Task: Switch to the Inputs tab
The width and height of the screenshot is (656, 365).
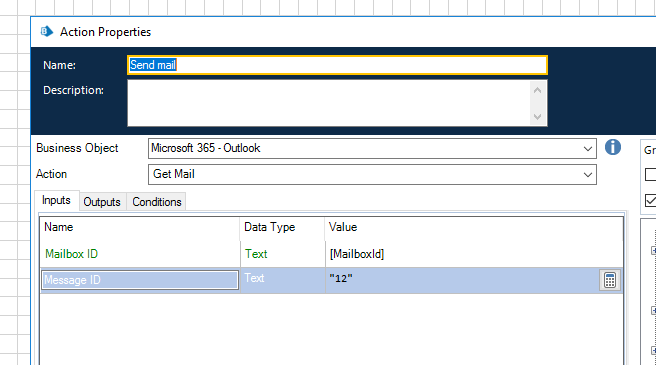Action: [56, 200]
